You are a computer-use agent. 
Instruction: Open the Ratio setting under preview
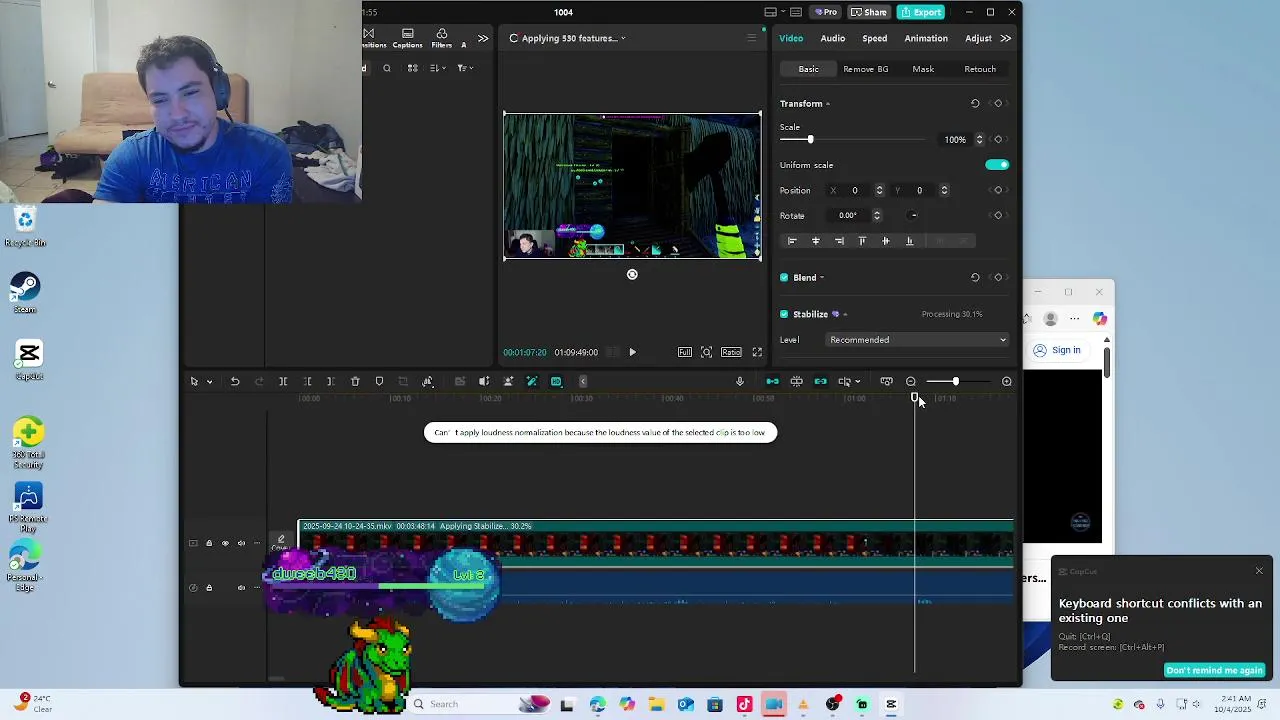(731, 352)
